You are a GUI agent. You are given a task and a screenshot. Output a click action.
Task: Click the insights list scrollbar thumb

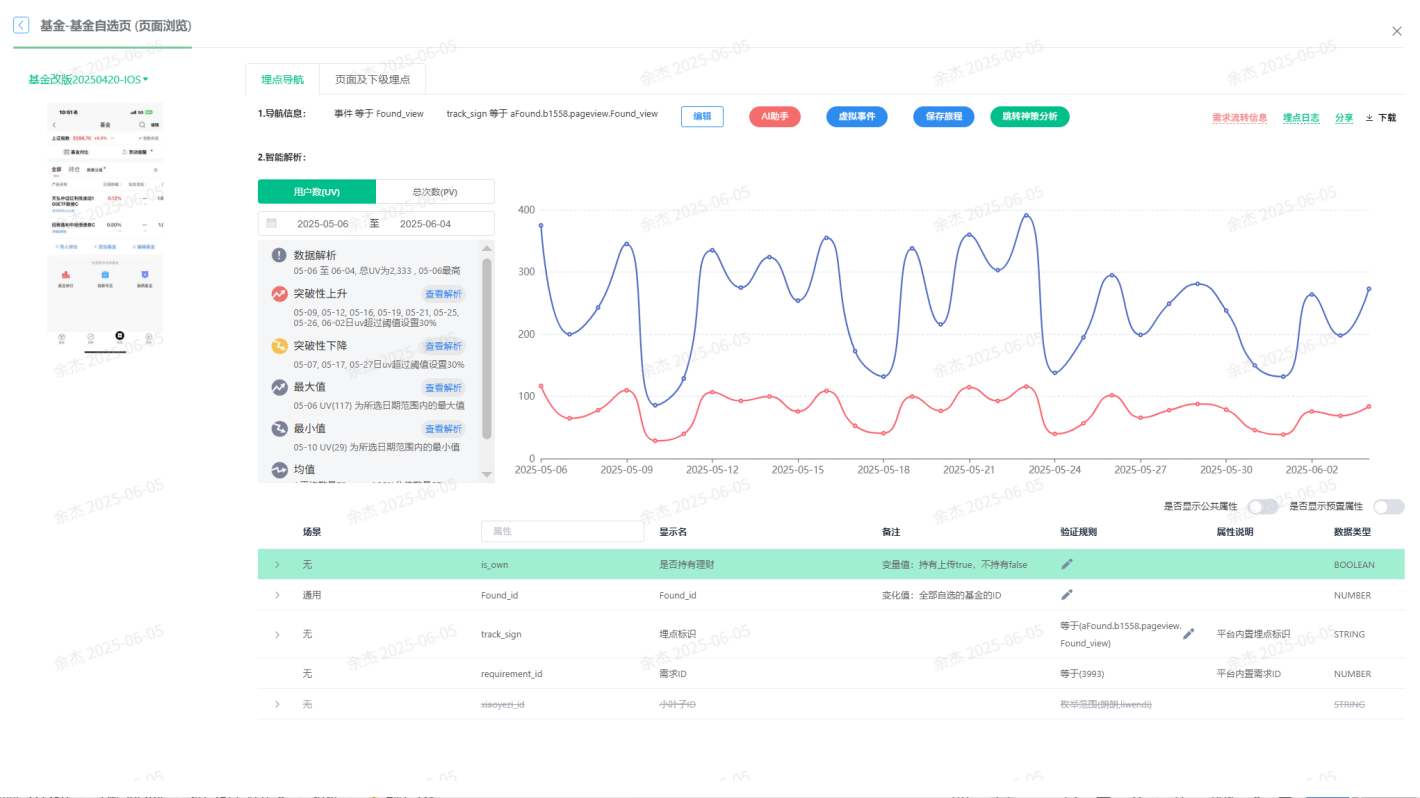coord(487,348)
